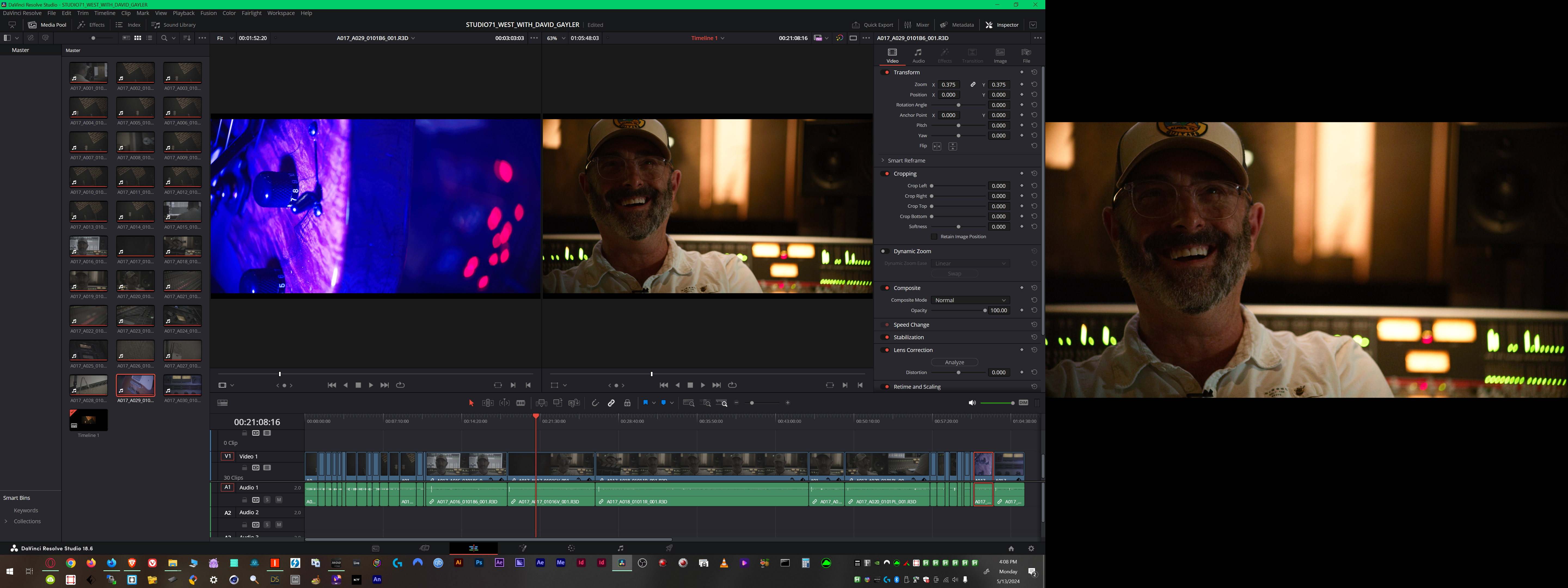Mute Audio 1 track with M button
The width and height of the screenshot is (1568, 588).
279,500
